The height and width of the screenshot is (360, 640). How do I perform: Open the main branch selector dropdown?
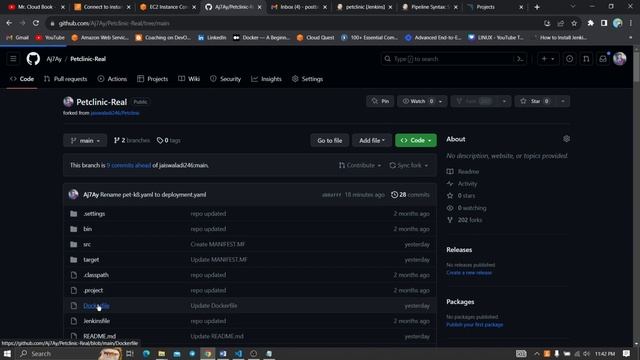pyautogui.click(x=85, y=140)
